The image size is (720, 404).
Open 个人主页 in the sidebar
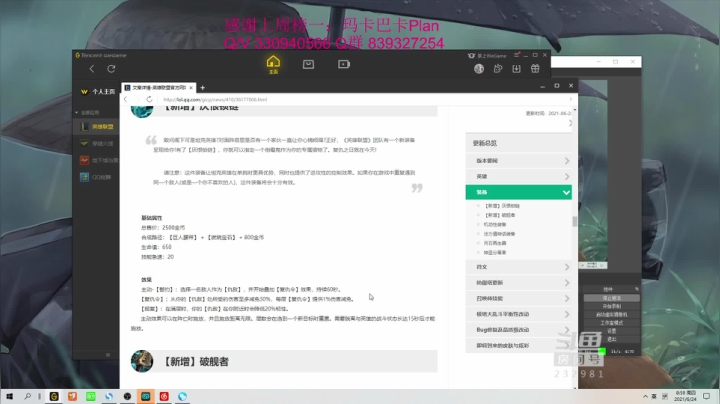tap(98, 92)
